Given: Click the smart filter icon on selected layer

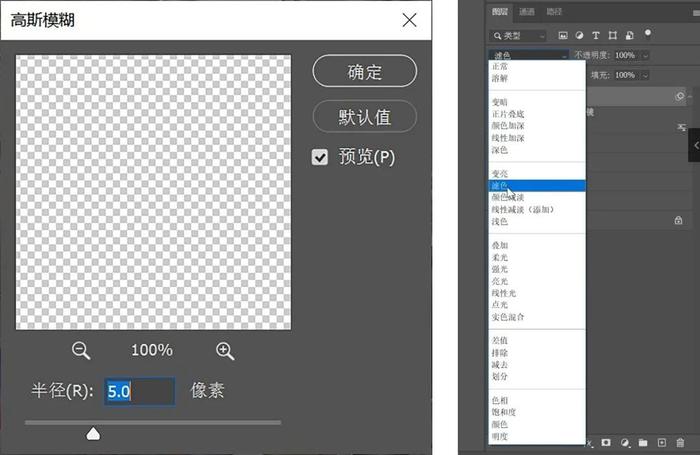Looking at the screenshot, I should (x=679, y=96).
